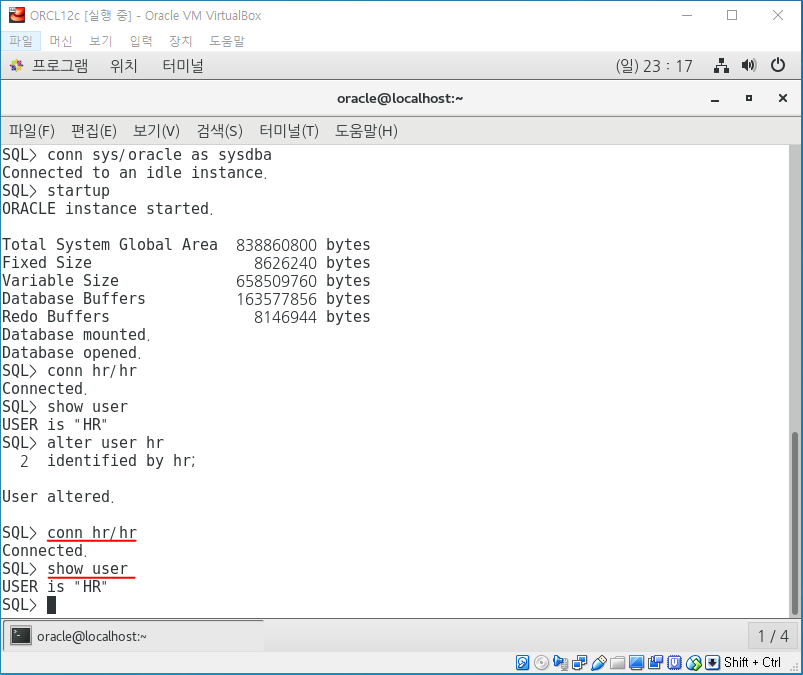
Task: Click the 'Database opened.' line
Action: pyautogui.click(x=72, y=352)
